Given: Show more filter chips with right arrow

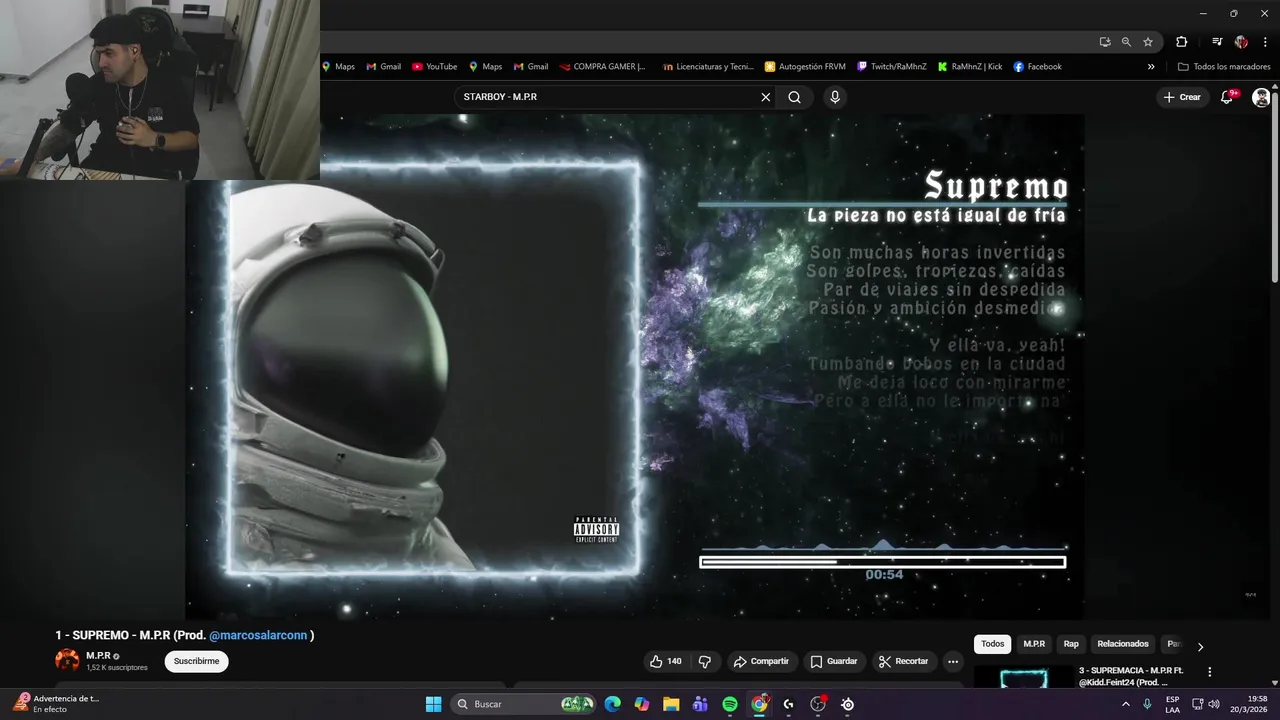Looking at the screenshot, I should [x=1200, y=646].
